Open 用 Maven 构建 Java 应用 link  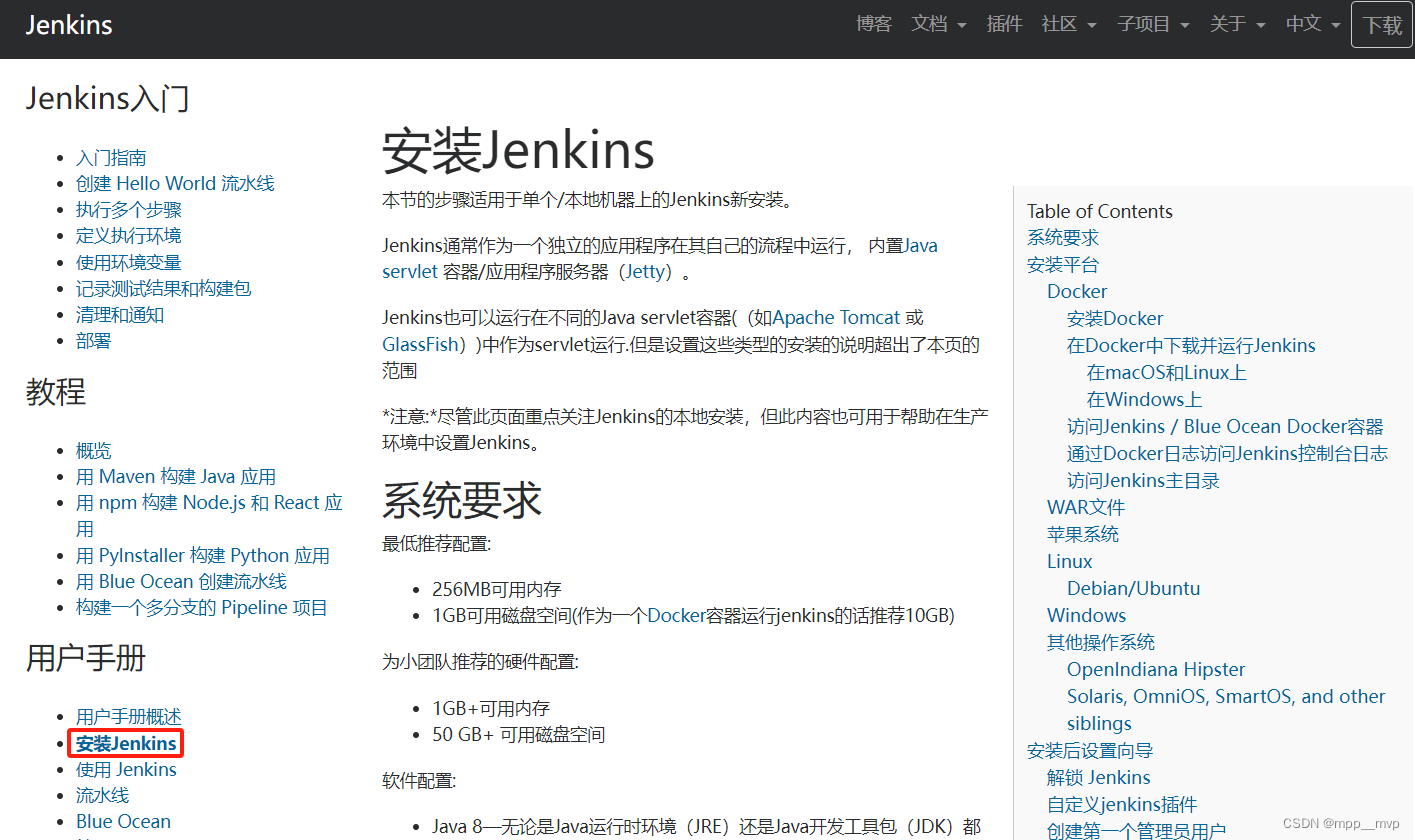(x=176, y=477)
